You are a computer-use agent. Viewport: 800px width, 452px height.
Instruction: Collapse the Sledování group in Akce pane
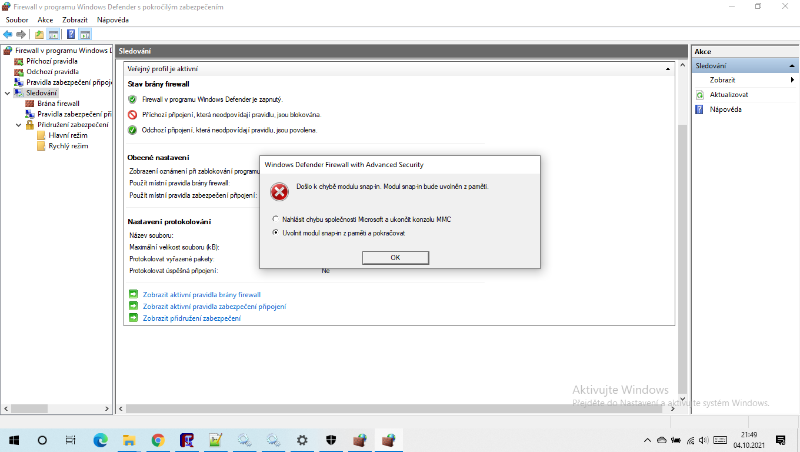[x=791, y=66]
